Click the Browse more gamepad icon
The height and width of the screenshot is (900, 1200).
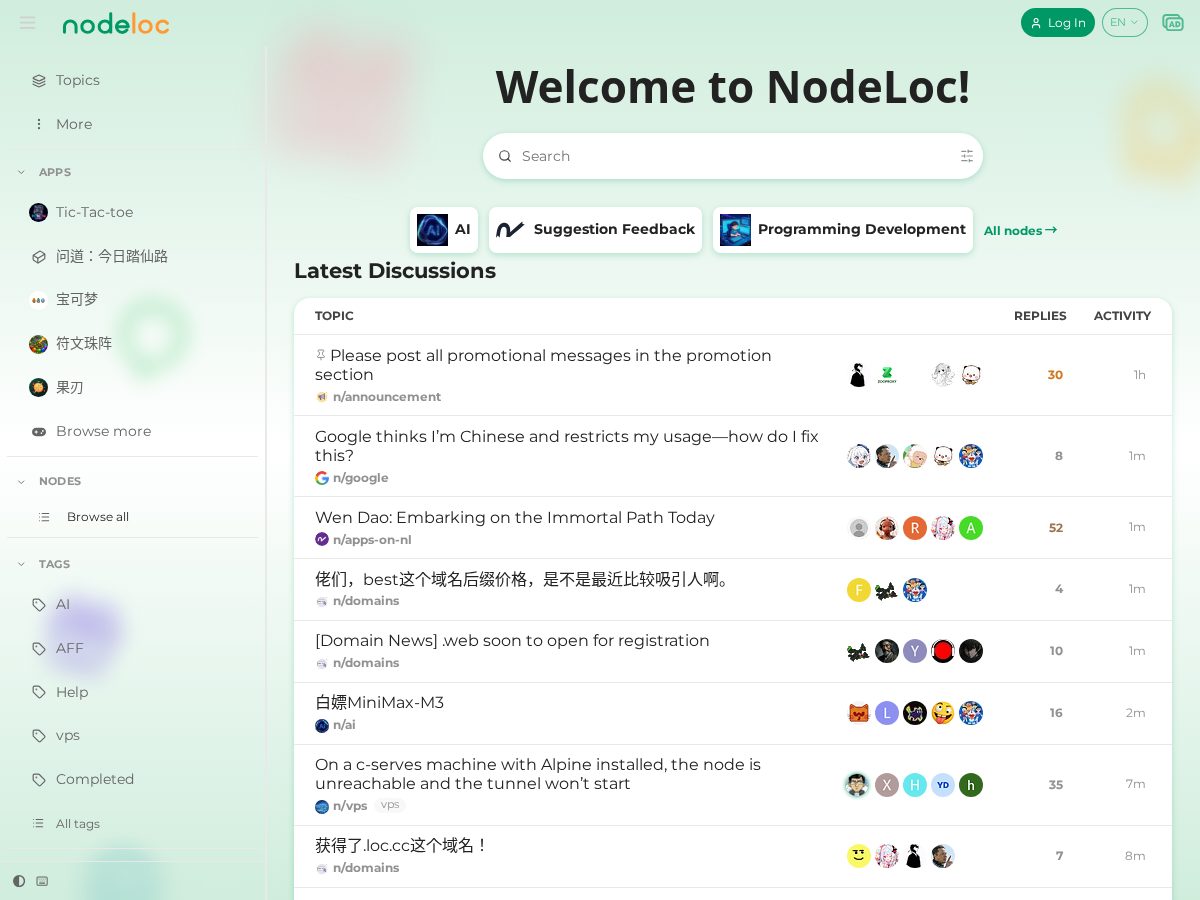[38, 431]
